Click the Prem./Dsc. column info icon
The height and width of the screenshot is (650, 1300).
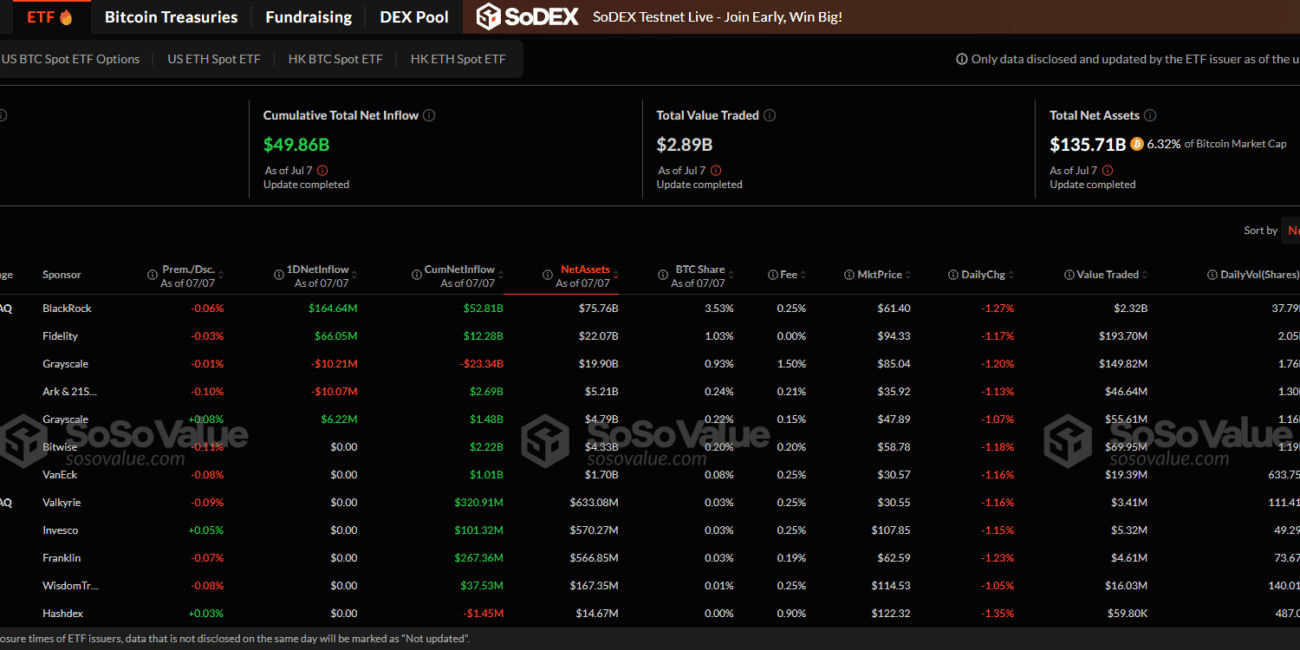click(152, 274)
